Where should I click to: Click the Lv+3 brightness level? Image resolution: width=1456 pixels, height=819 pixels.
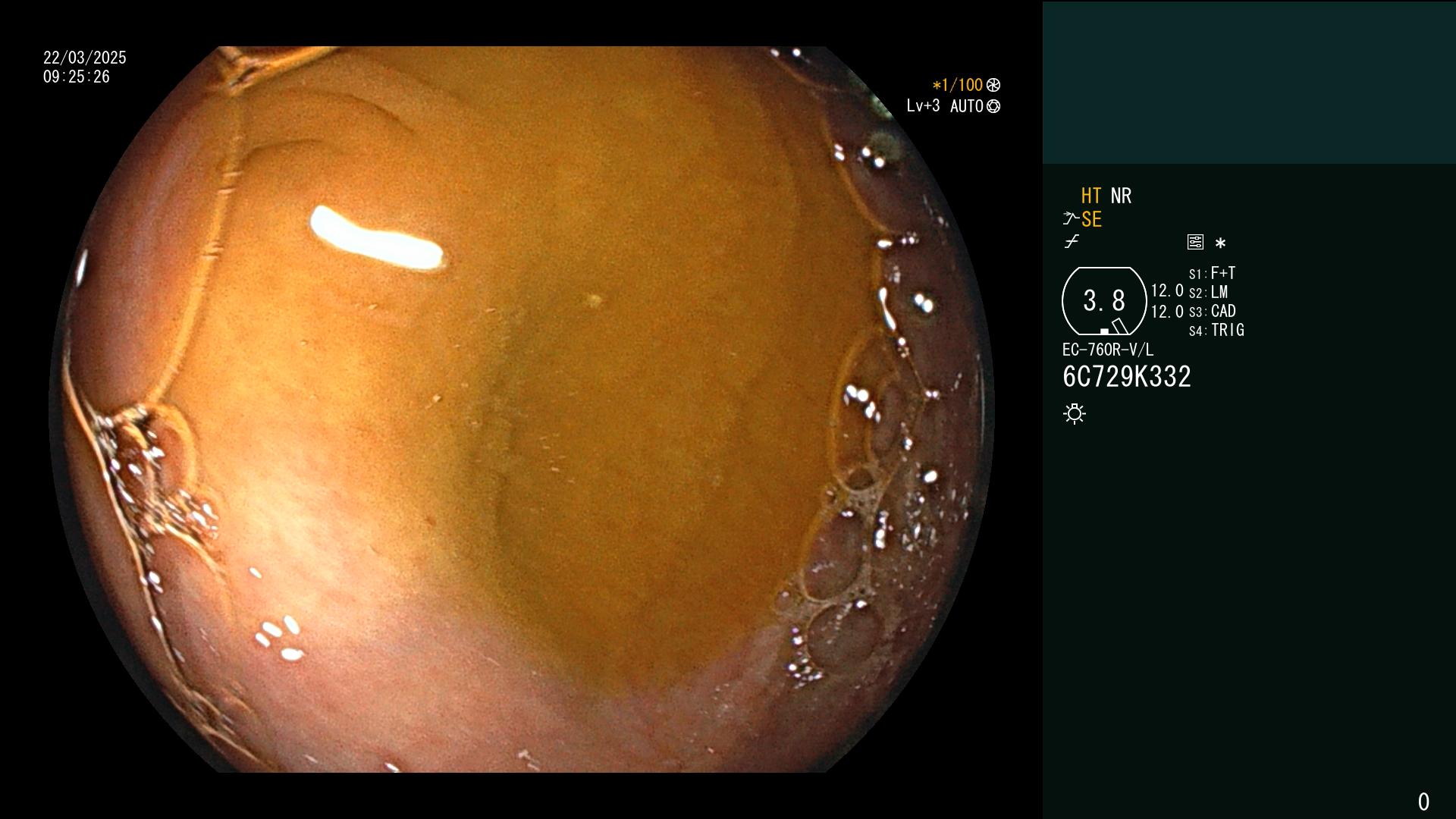[x=923, y=106]
